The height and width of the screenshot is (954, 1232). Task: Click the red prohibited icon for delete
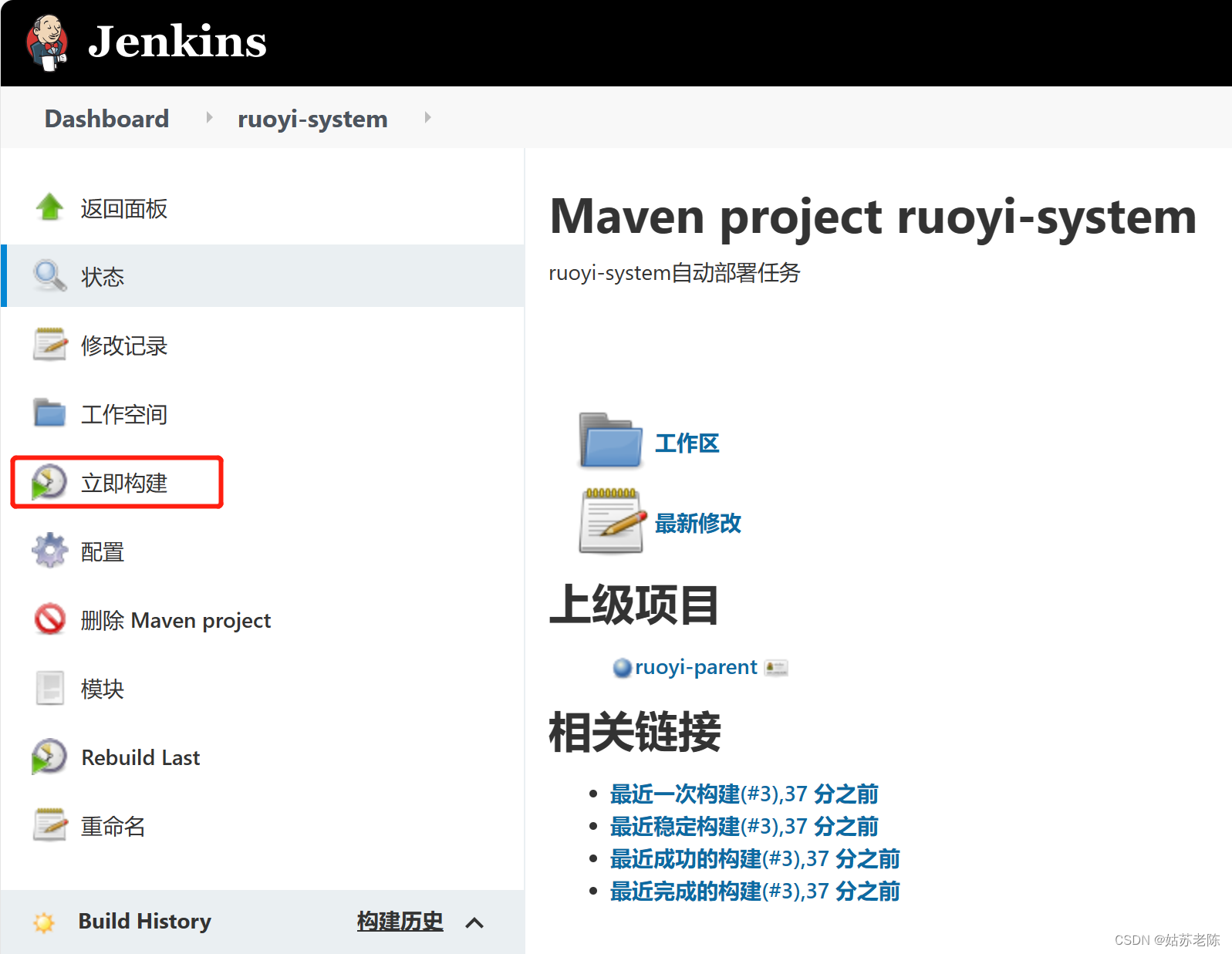[x=50, y=619]
